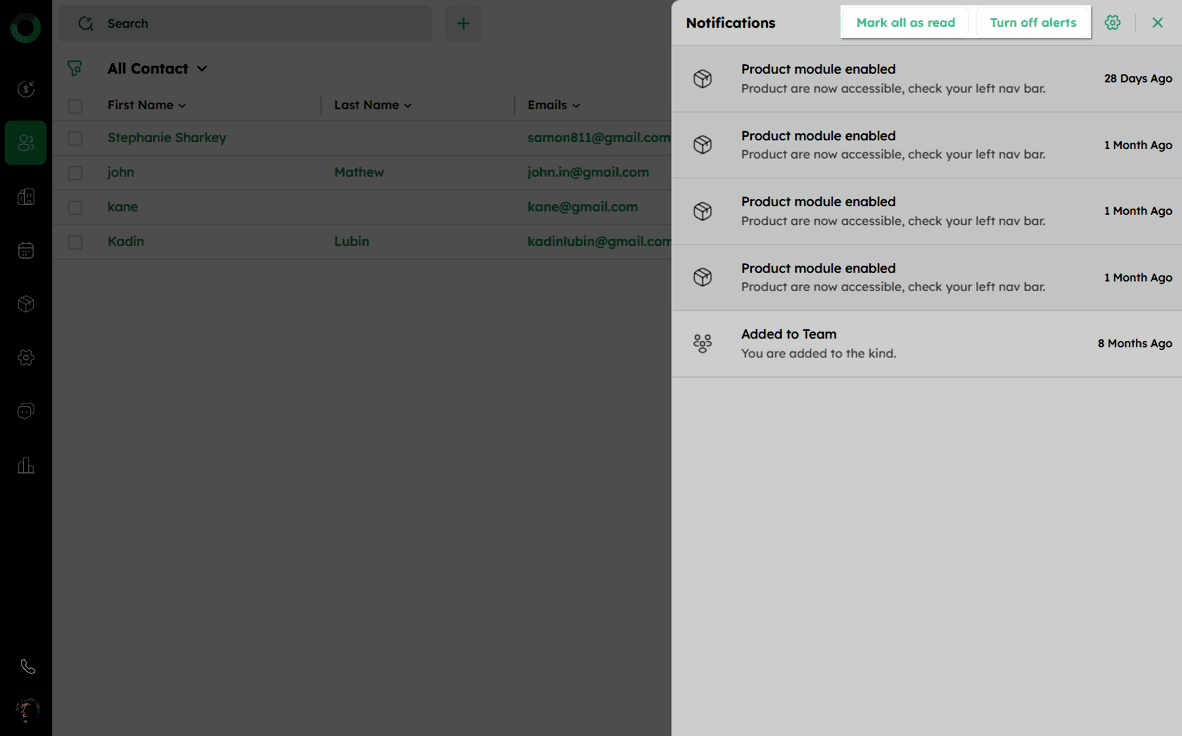Open the settings gear in left sidebar
1182x736 pixels.
(x=26, y=358)
